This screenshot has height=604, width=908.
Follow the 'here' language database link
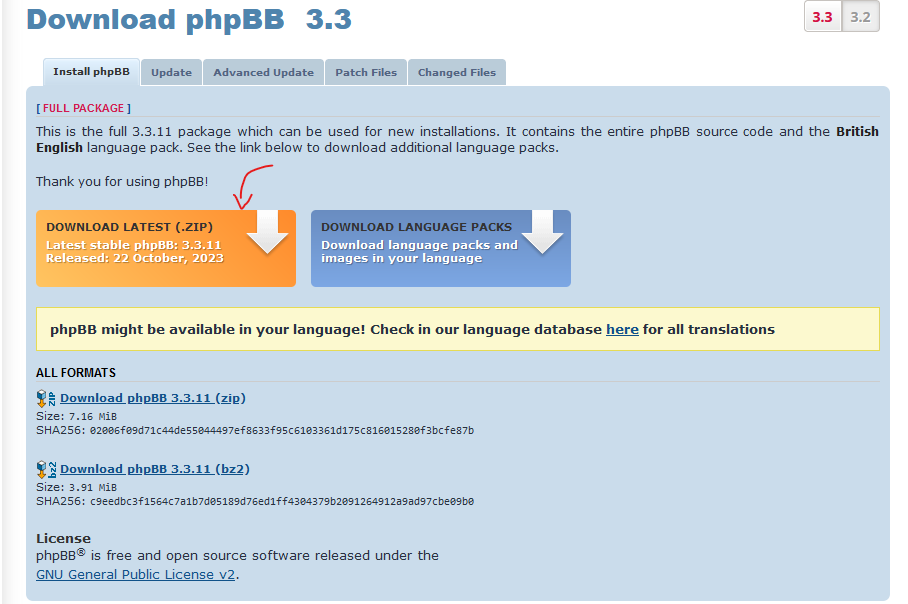click(x=622, y=330)
